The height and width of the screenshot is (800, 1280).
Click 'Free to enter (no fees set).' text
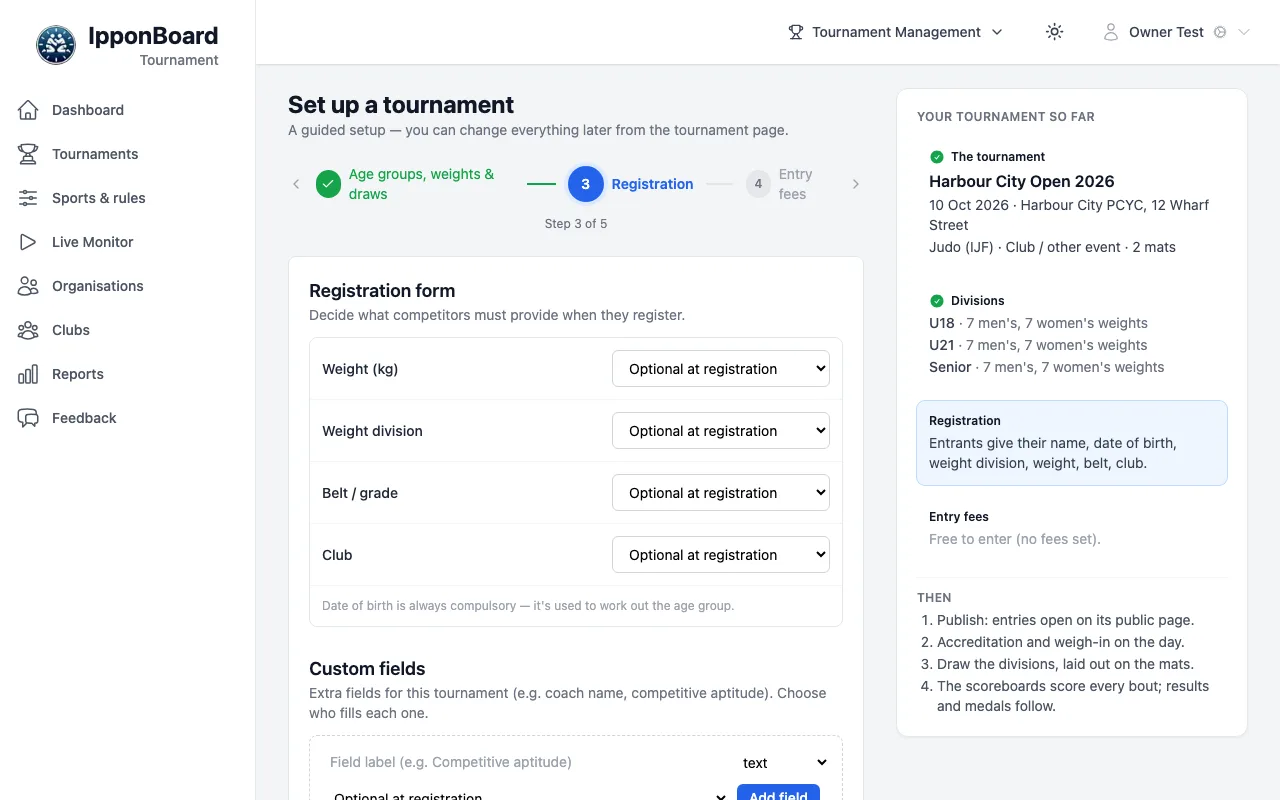[1015, 539]
